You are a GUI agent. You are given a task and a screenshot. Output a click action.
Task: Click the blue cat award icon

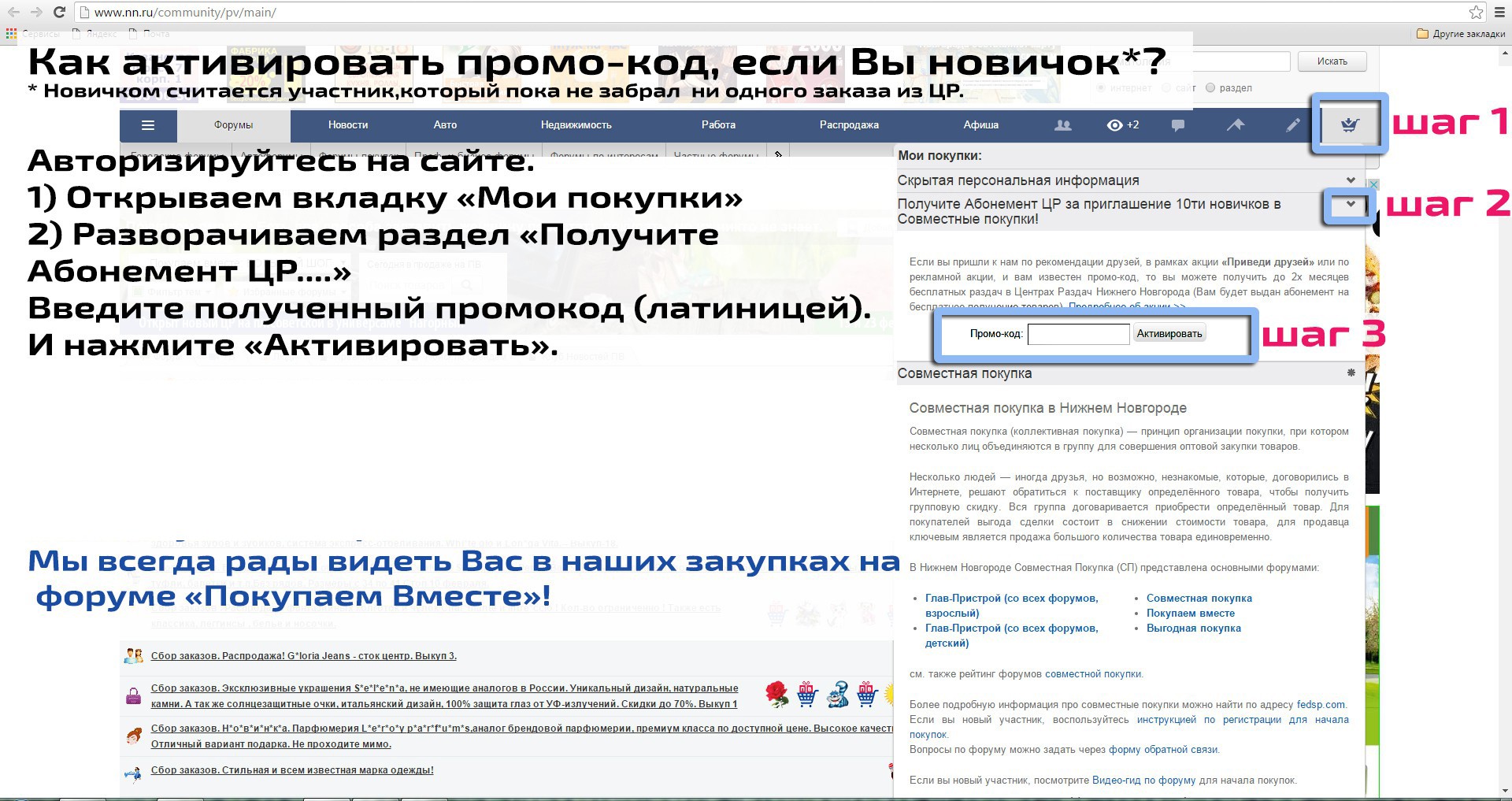tap(837, 695)
